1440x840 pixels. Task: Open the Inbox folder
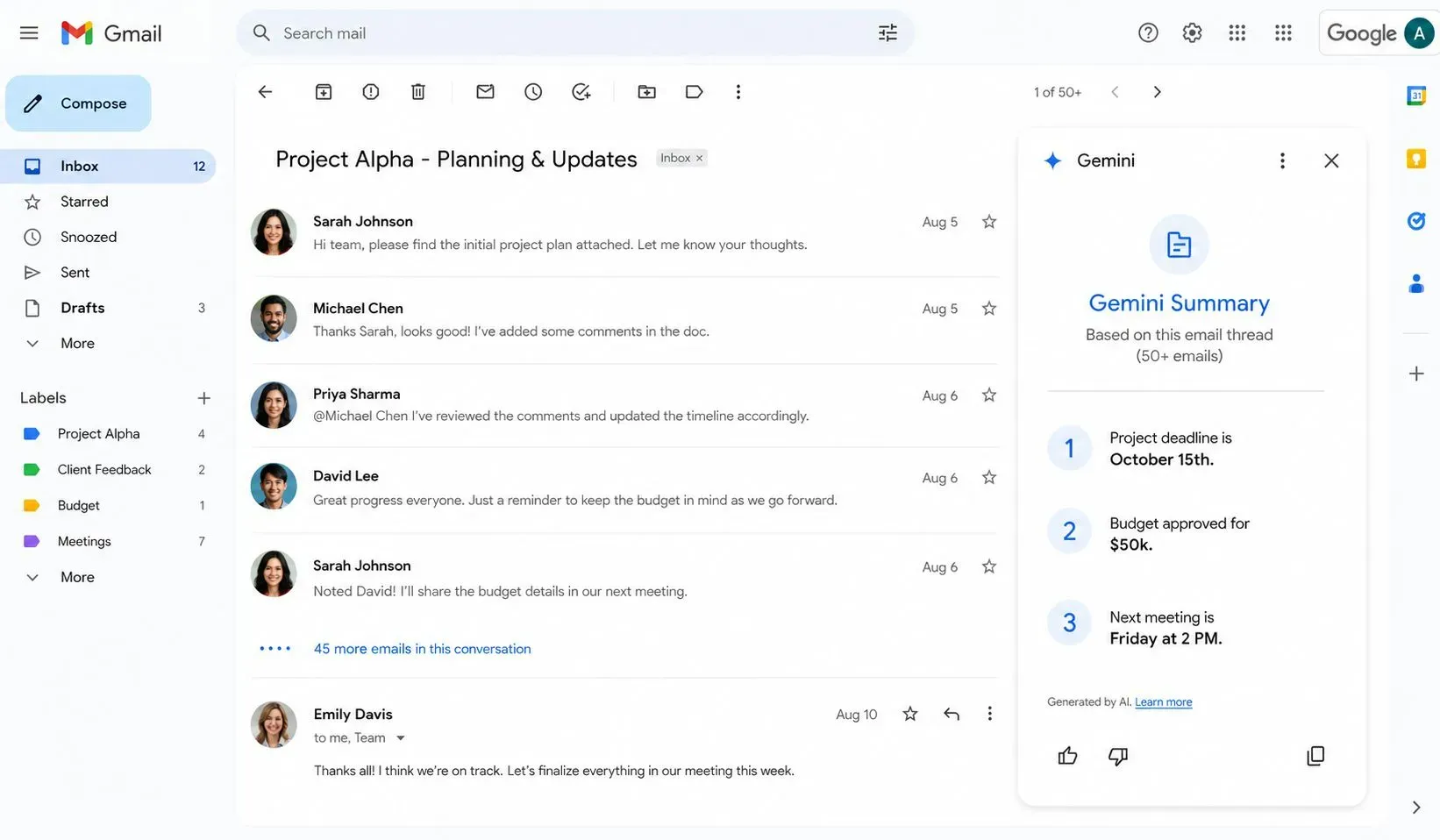108,166
